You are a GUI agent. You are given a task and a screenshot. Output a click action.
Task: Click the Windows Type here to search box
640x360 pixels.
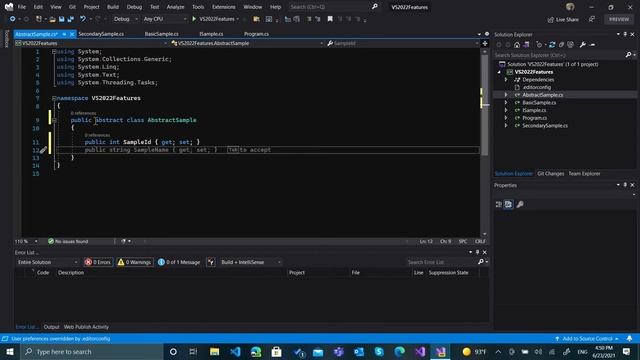(92, 351)
